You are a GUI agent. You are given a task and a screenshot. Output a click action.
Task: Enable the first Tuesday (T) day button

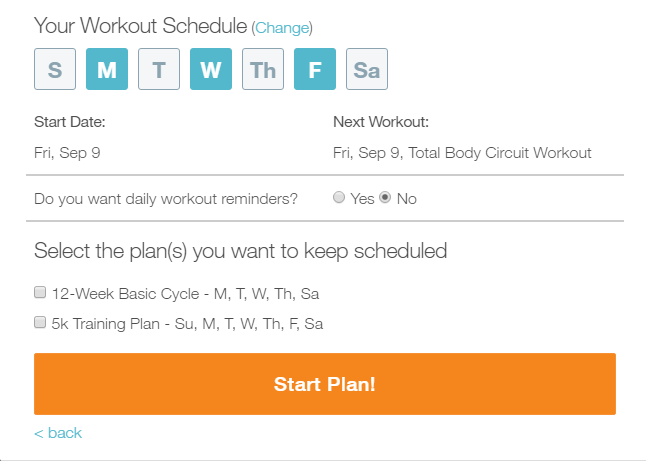159,70
